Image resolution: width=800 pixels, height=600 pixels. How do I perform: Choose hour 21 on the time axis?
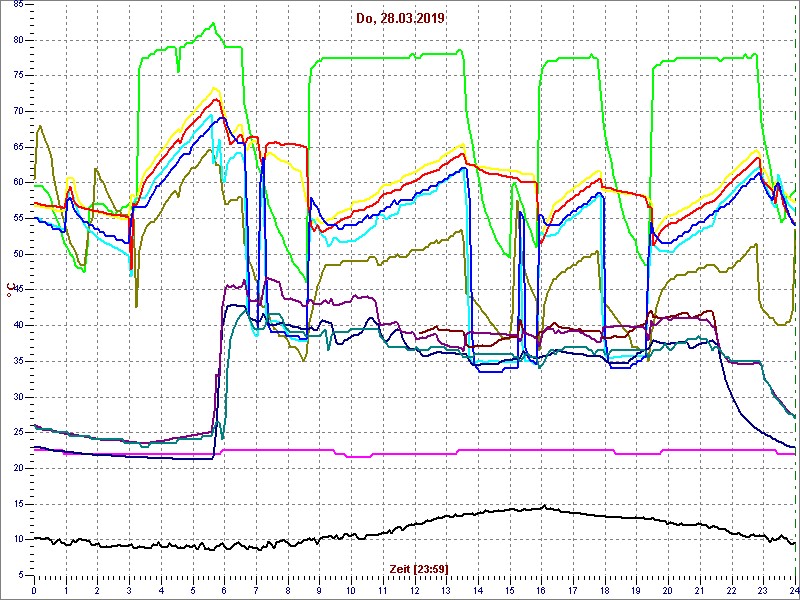(698, 589)
